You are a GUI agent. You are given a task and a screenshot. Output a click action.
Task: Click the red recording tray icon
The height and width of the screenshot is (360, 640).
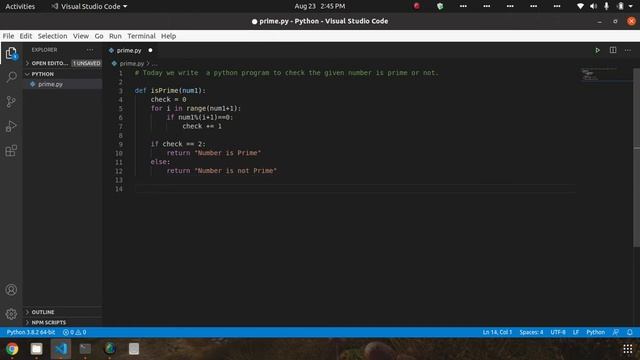tap(417, 6)
